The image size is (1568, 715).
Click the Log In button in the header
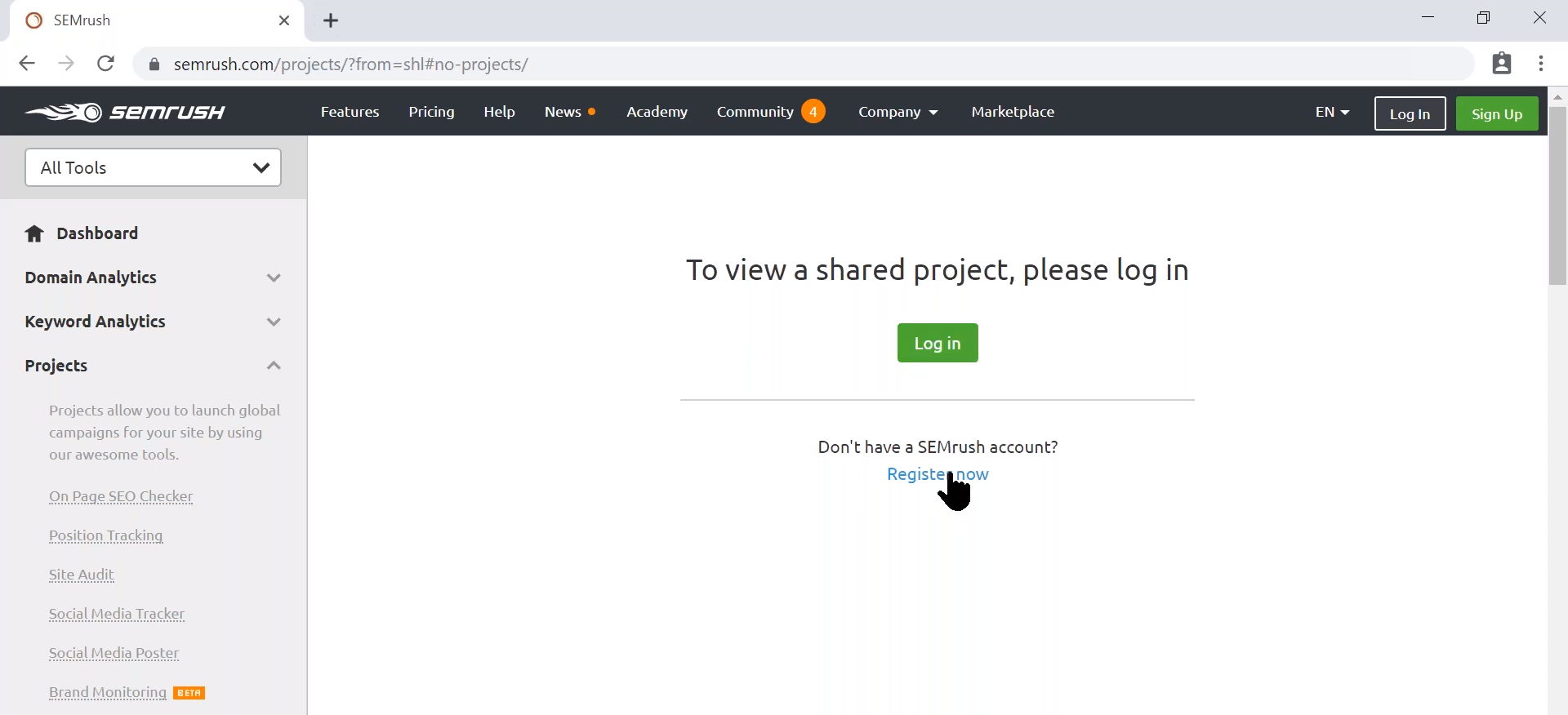point(1410,113)
